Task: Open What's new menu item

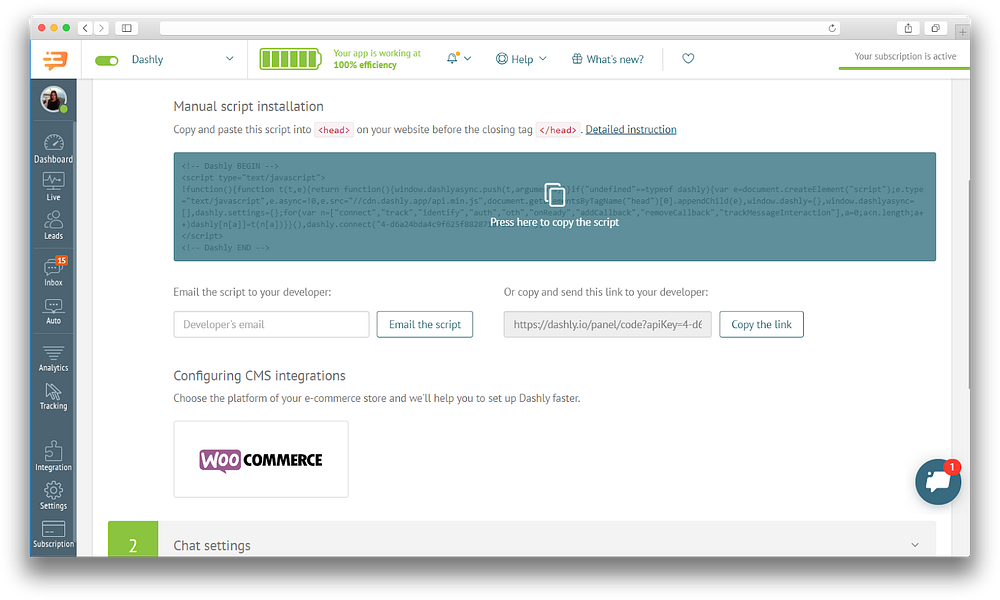Action: point(608,59)
